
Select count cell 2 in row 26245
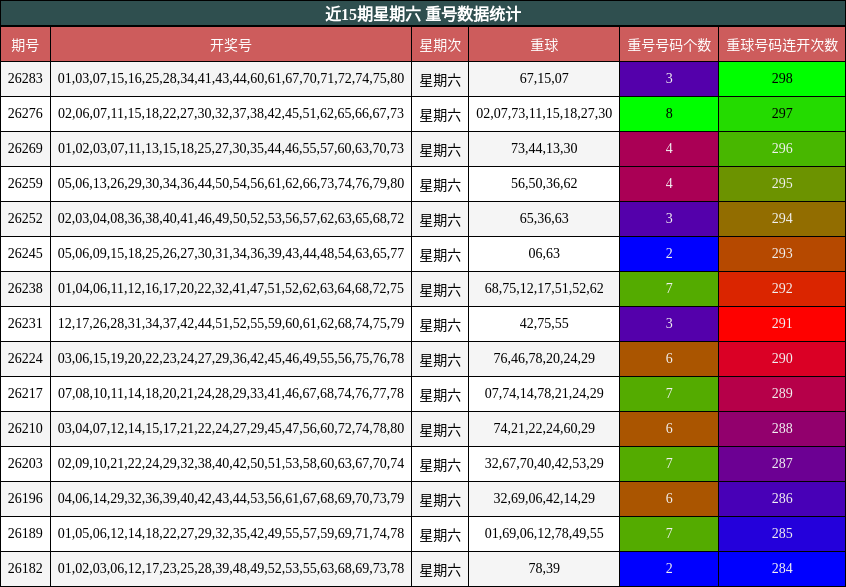[x=669, y=254]
